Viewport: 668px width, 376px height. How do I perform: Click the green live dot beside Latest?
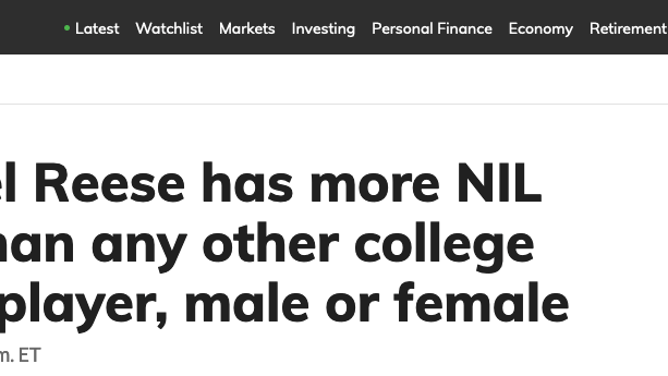[x=67, y=28]
